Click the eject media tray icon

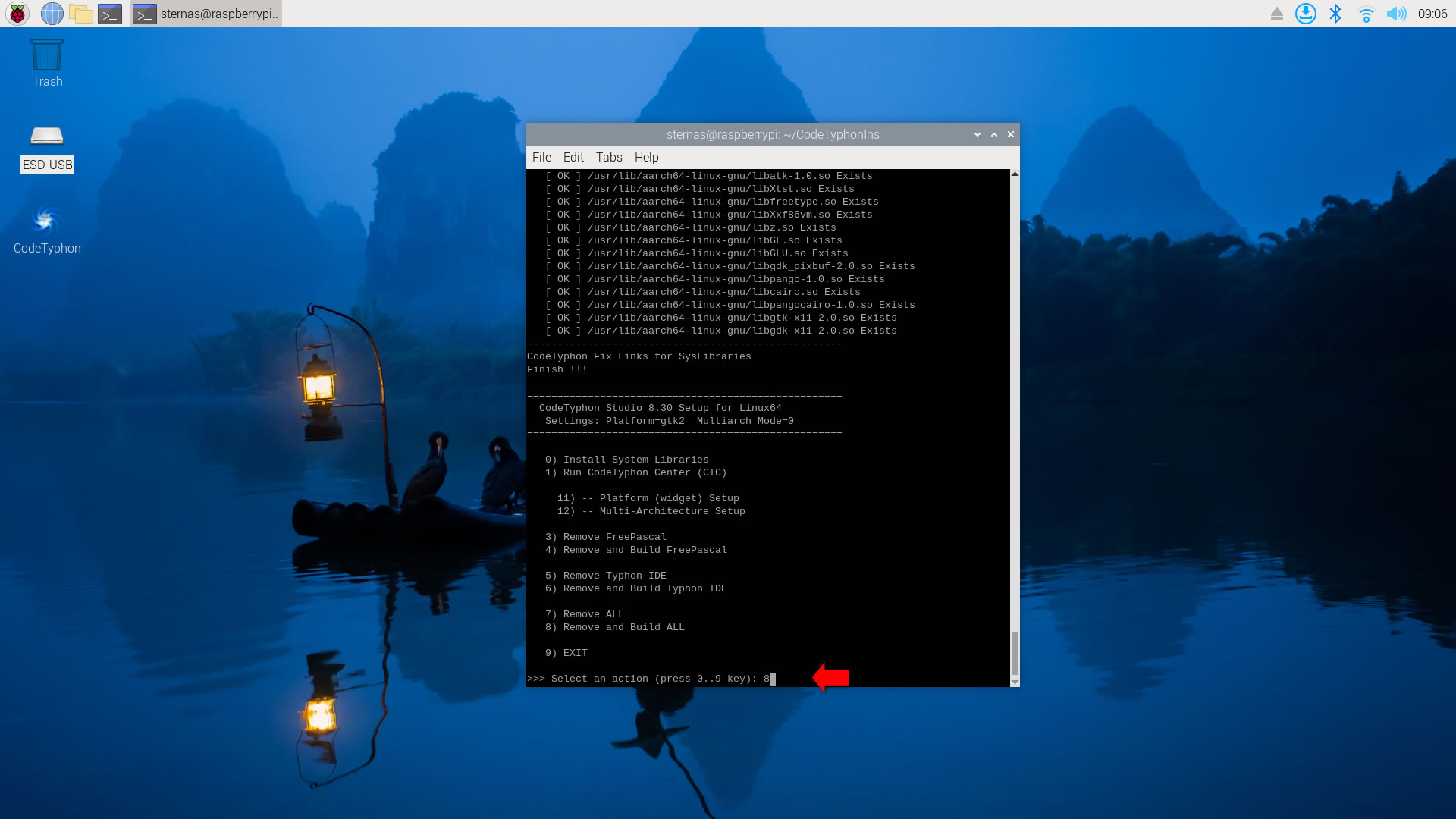[x=1277, y=14]
